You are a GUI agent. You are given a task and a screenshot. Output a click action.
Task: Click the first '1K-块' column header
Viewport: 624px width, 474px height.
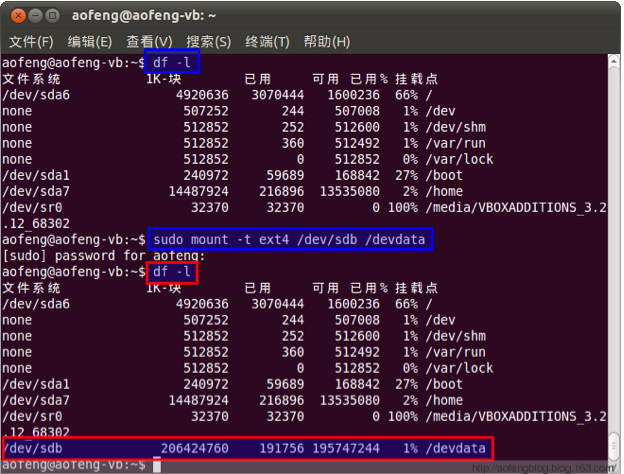[164, 79]
